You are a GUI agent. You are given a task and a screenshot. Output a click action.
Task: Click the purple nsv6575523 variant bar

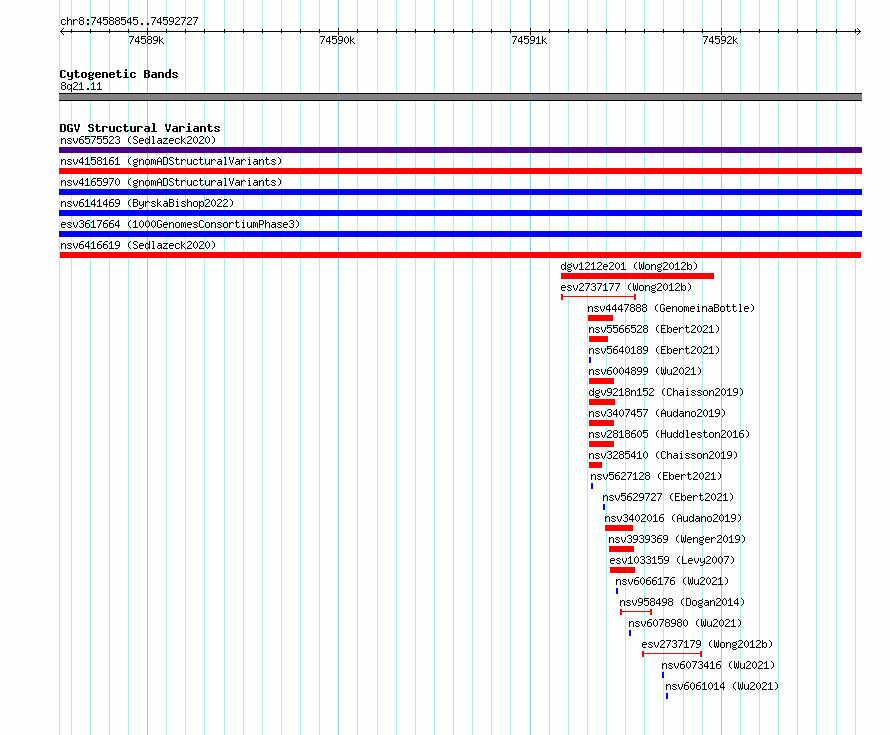click(x=460, y=150)
